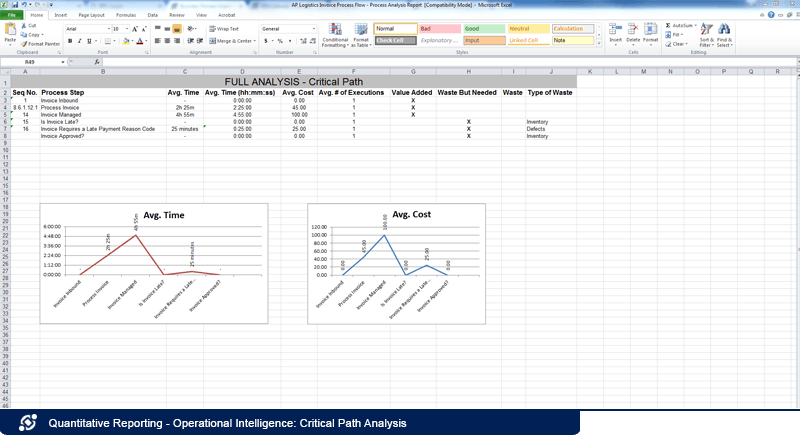Screen dimensions: 800x435
Task: Click the AutoSum button
Action: tap(682, 24)
